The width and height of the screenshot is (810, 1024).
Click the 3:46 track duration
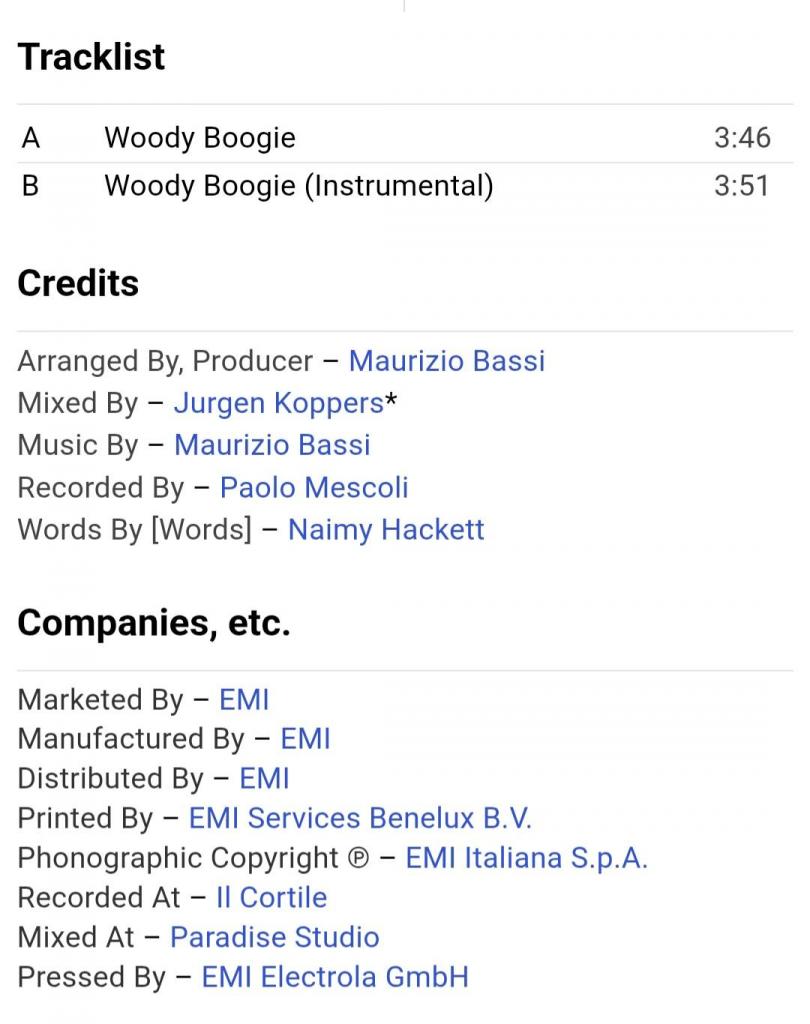[x=742, y=137]
